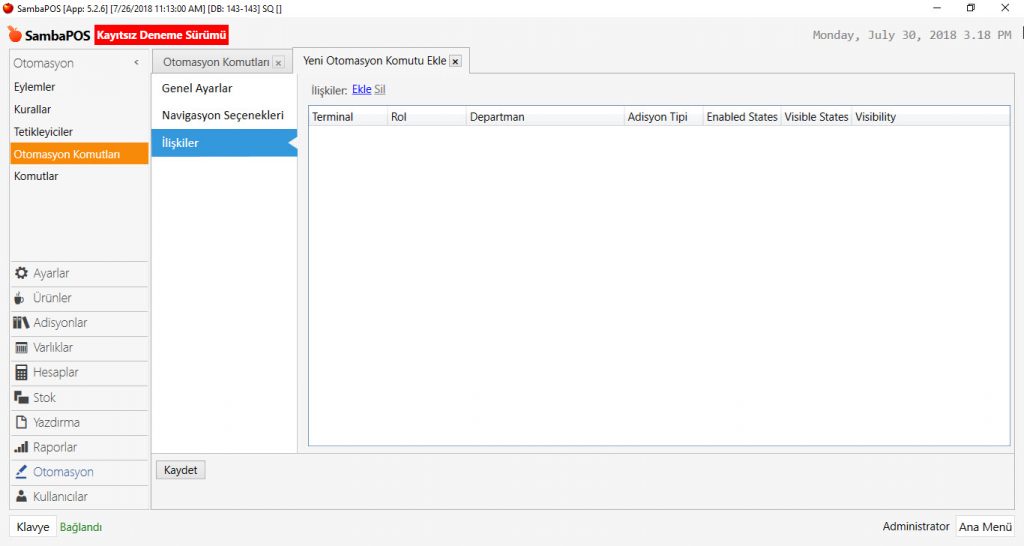Click the Sil link to delete a relation
Screen dimensions: 1024x546
pos(380,90)
